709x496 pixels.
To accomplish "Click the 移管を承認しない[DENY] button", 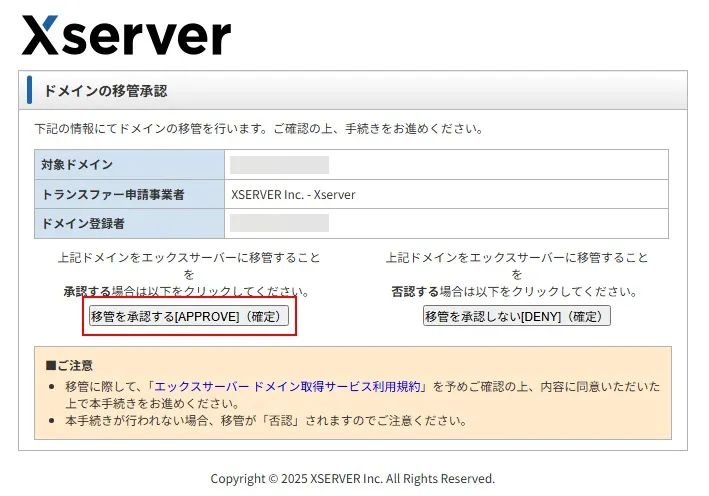I will pos(516,316).
